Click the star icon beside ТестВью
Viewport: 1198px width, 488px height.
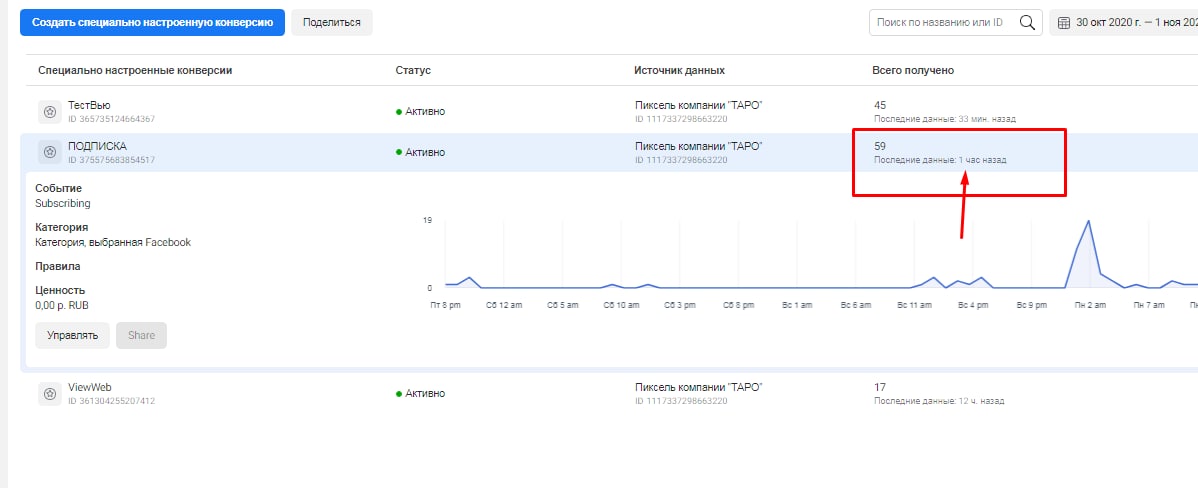(x=50, y=111)
